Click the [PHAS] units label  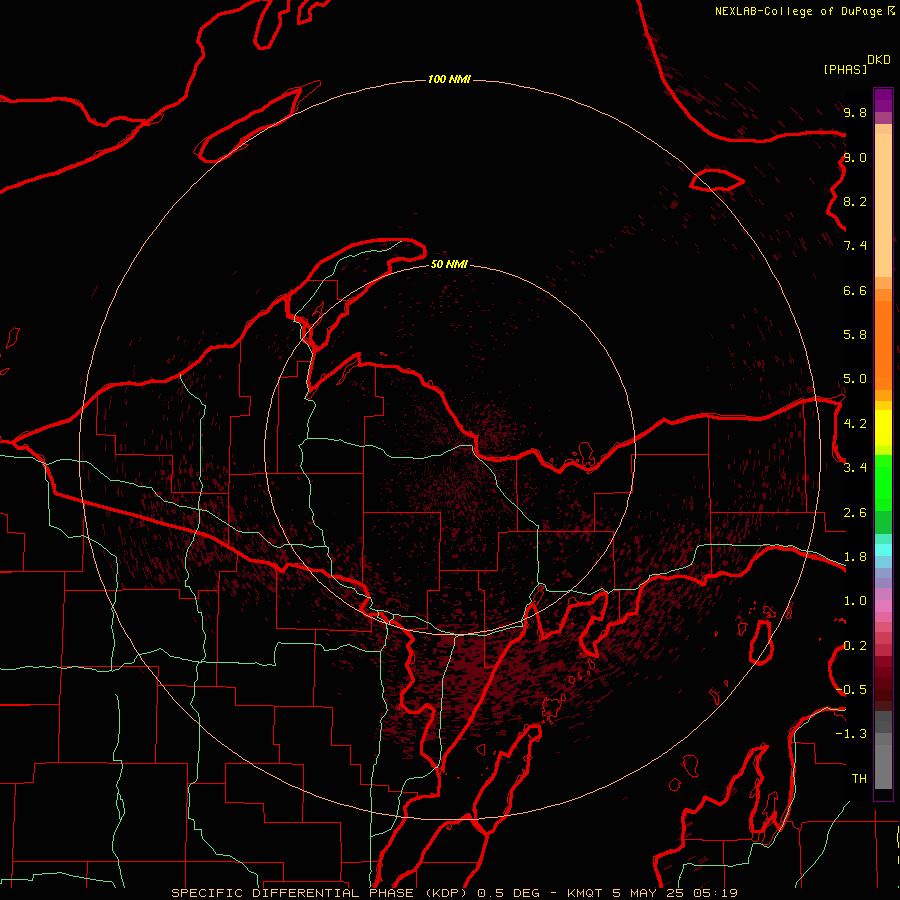[845, 70]
